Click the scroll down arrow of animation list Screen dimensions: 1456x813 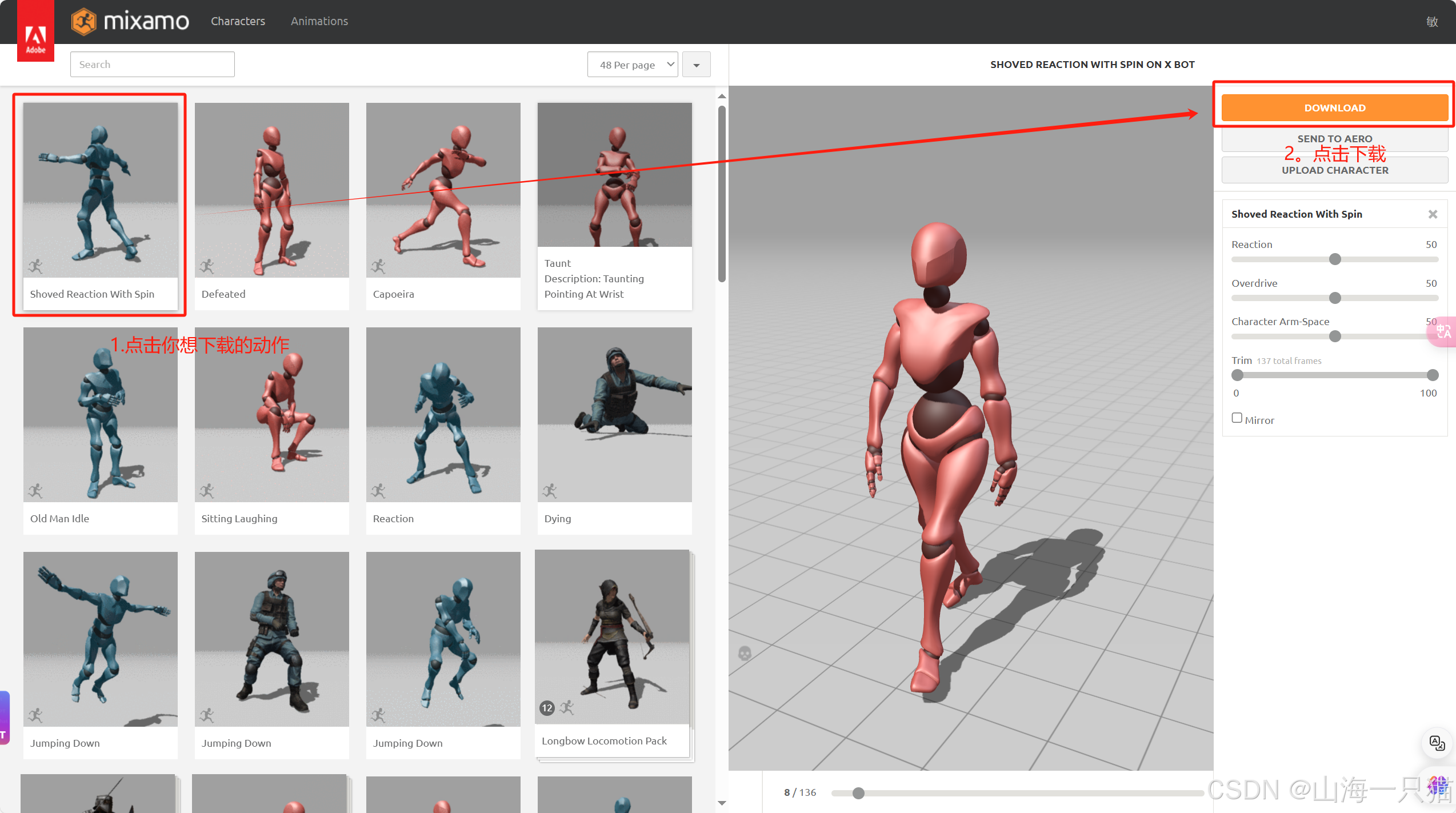(722, 803)
